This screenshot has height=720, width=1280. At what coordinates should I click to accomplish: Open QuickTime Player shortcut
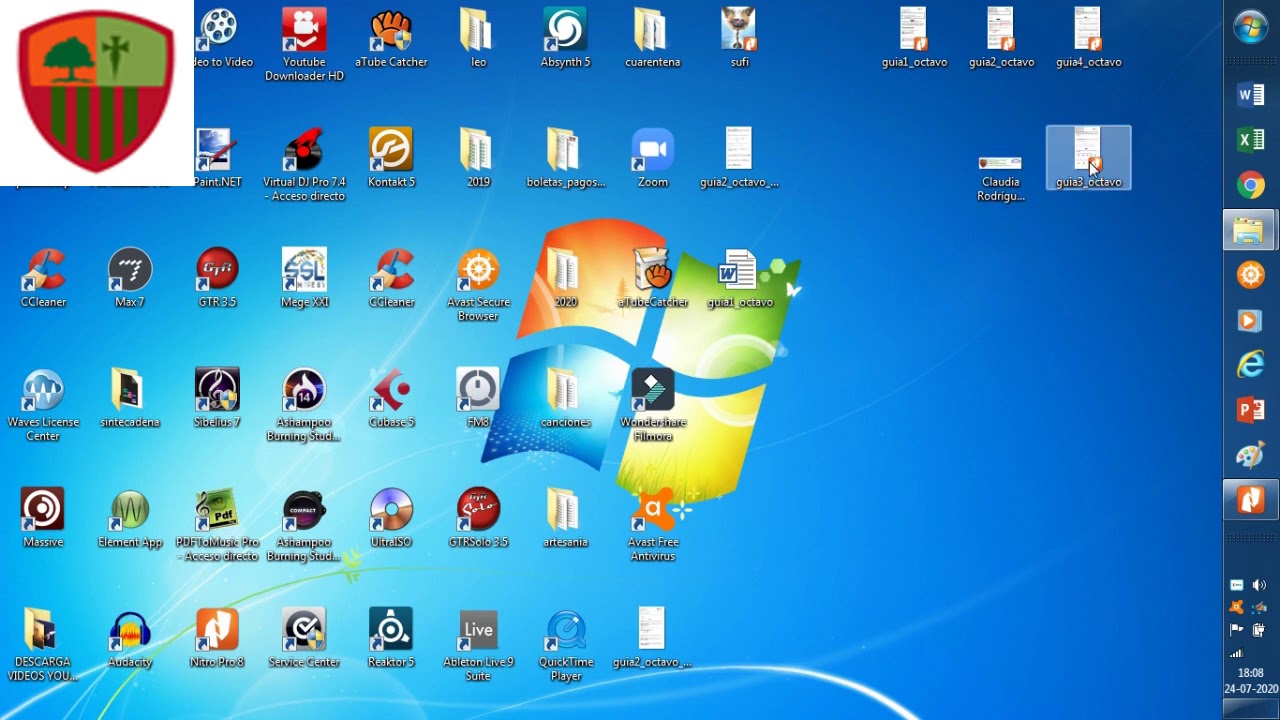[x=565, y=644]
